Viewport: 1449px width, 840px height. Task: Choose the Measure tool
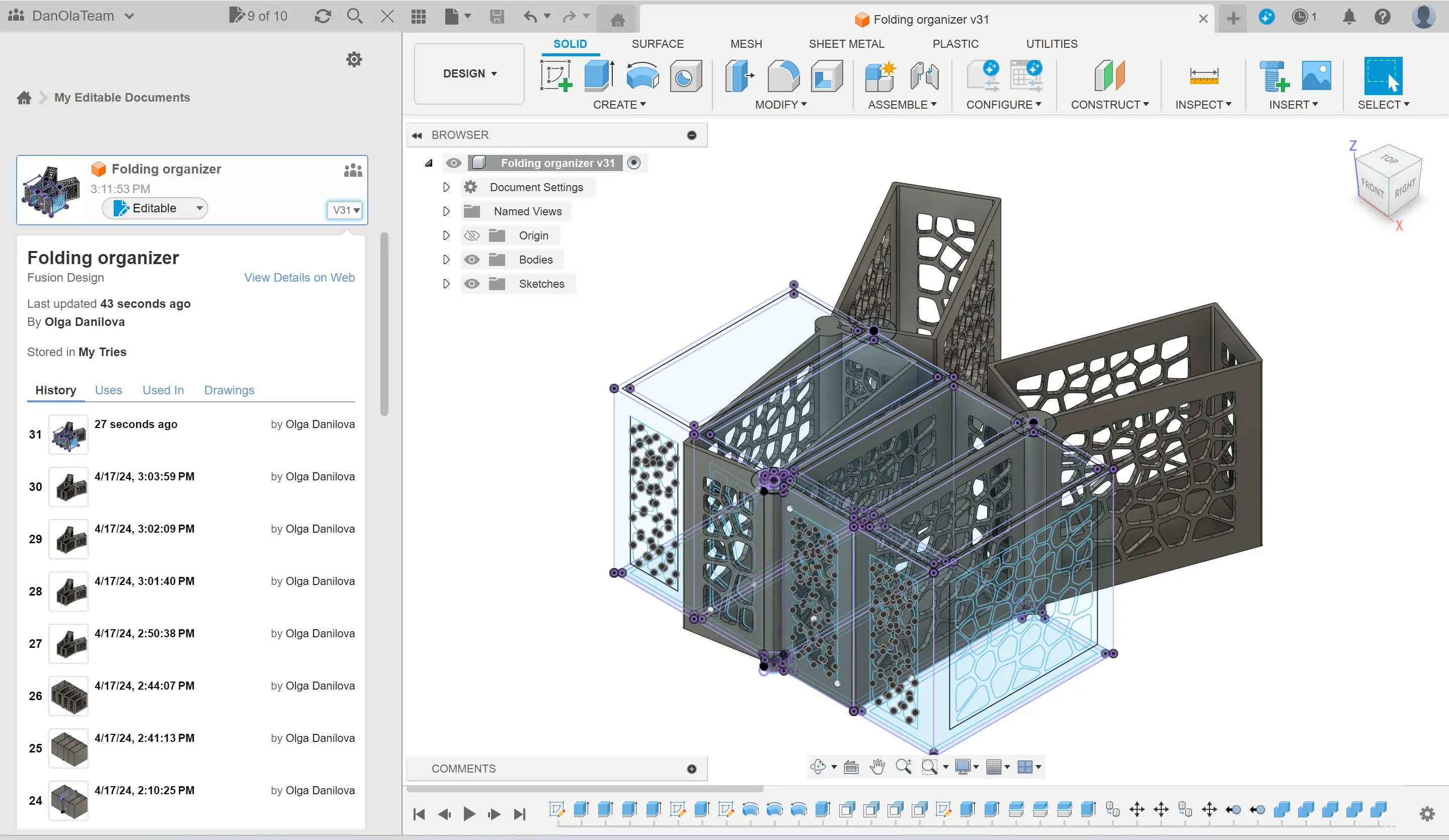[x=1203, y=75]
